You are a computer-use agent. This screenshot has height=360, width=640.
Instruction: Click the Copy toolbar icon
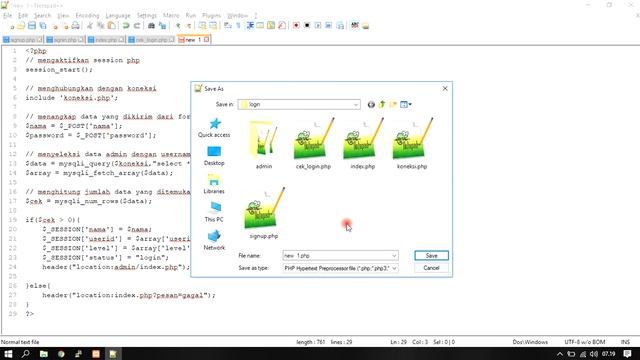point(100,26)
